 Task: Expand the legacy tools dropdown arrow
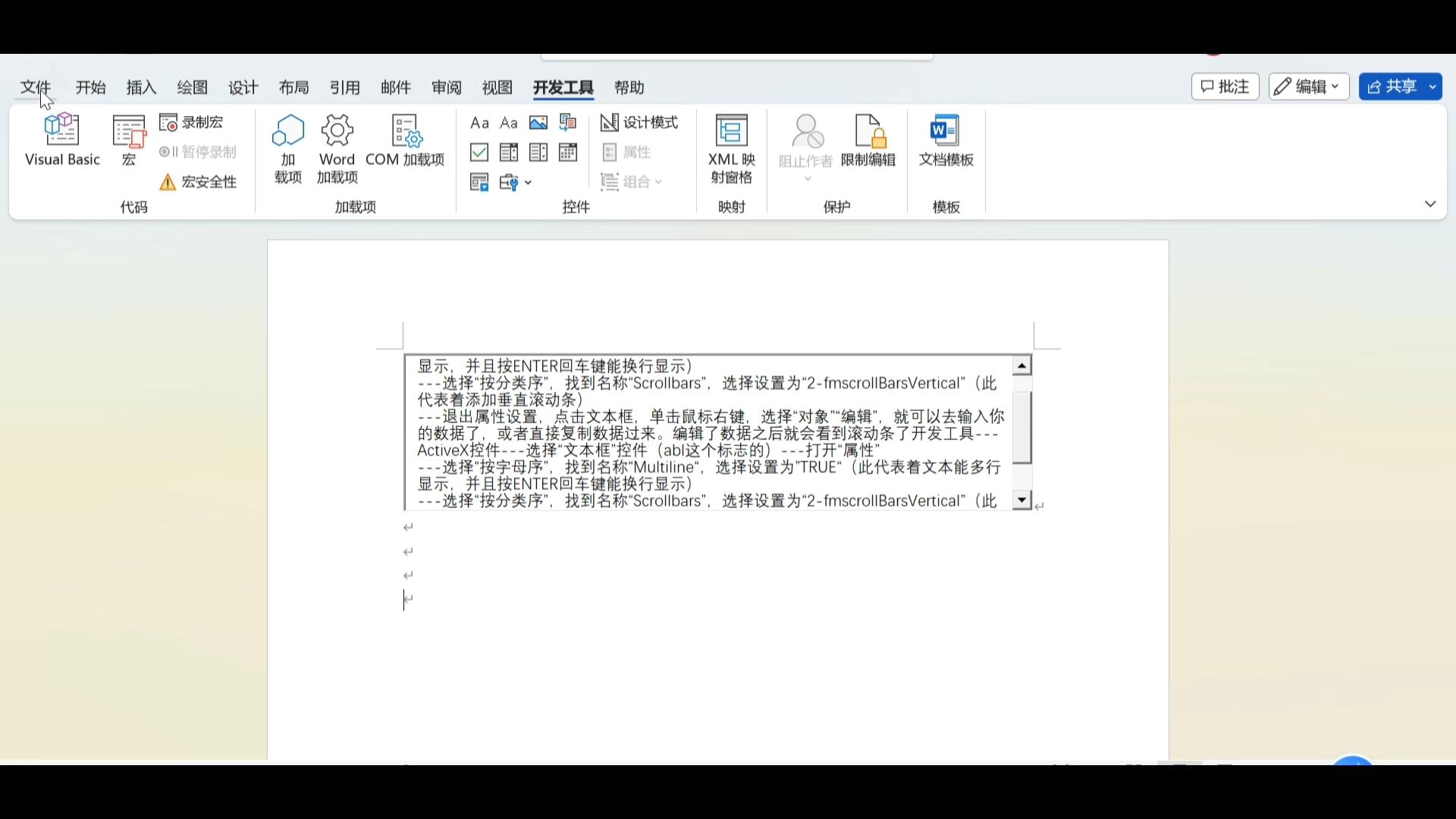click(x=529, y=183)
